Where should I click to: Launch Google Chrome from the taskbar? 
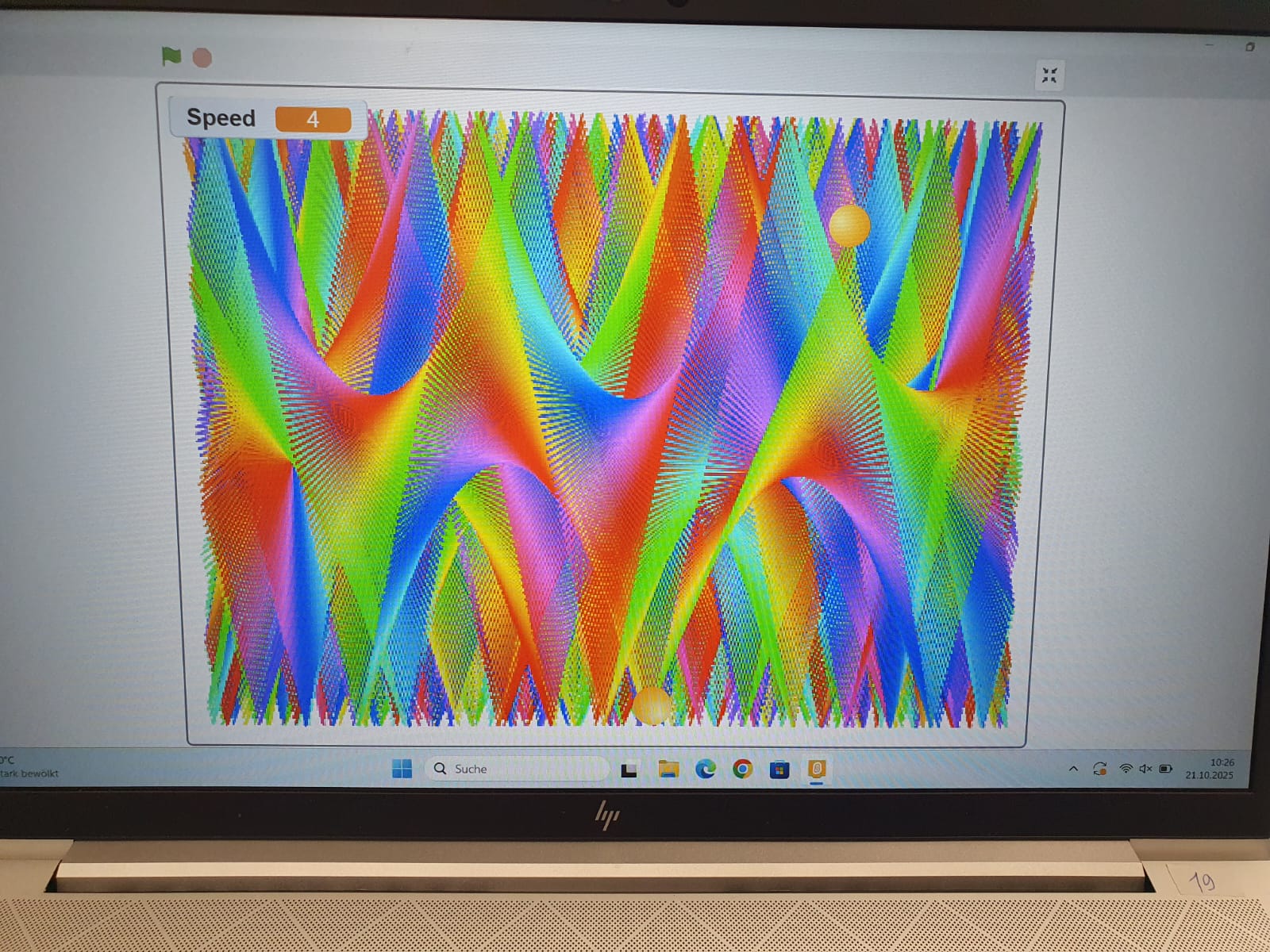point(743,769)
